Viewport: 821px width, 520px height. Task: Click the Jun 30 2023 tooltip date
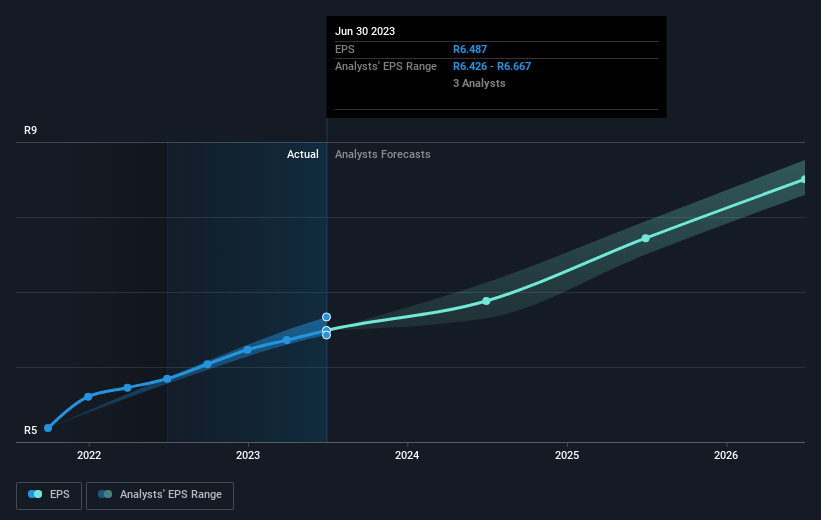click(365, 31)
